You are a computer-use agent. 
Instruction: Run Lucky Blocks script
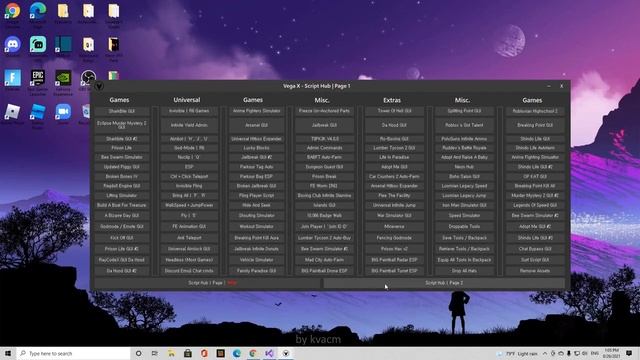click(x=256, y=148)
